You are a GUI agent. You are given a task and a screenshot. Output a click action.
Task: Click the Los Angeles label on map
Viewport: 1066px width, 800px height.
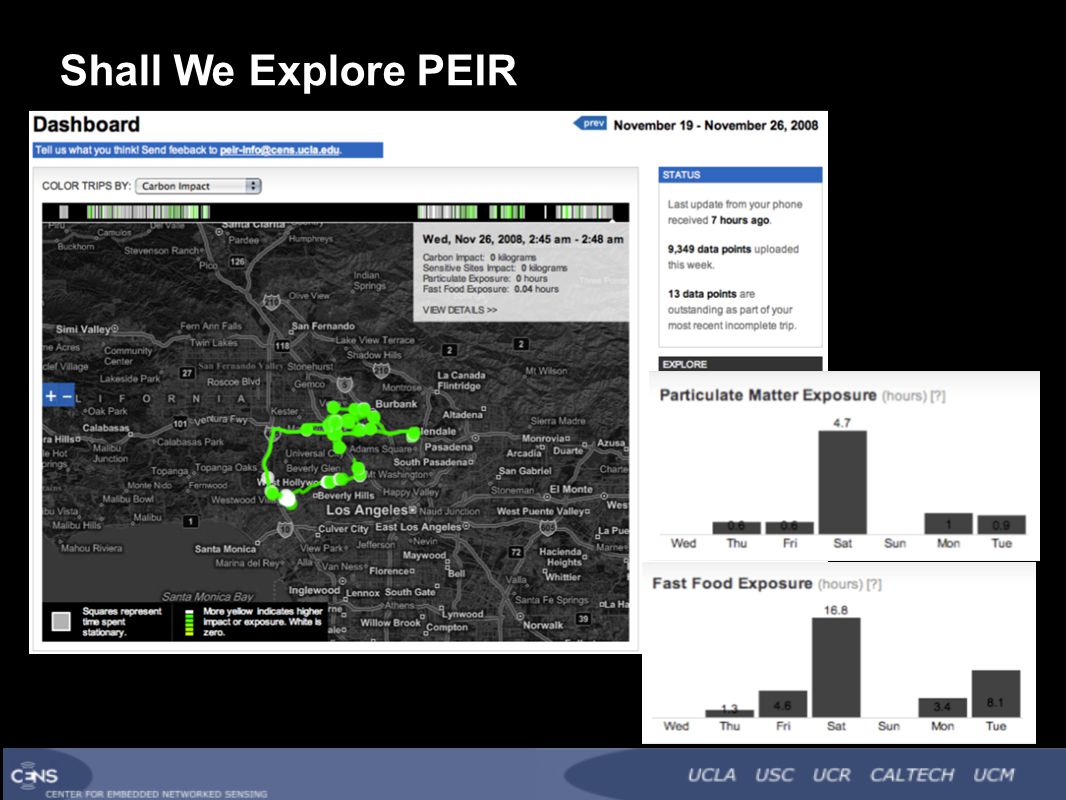366,510
